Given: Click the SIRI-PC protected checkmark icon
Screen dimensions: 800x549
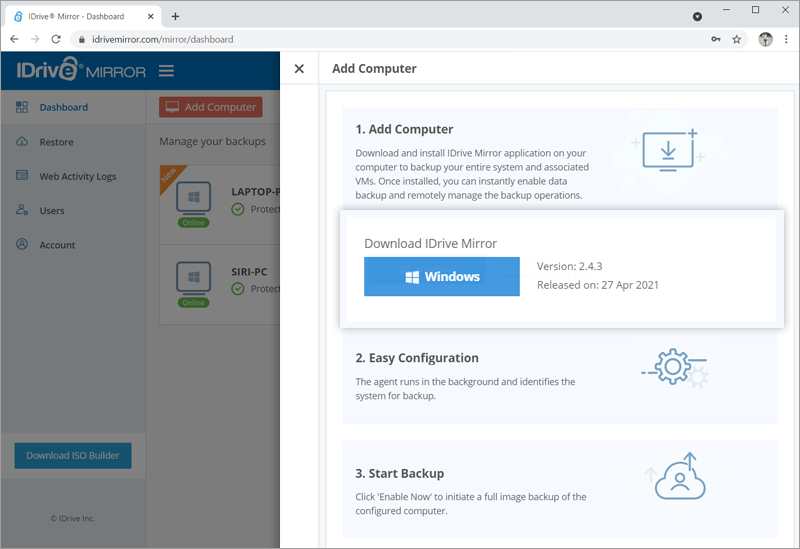Looking at the screenshot, I should [238, 289].
